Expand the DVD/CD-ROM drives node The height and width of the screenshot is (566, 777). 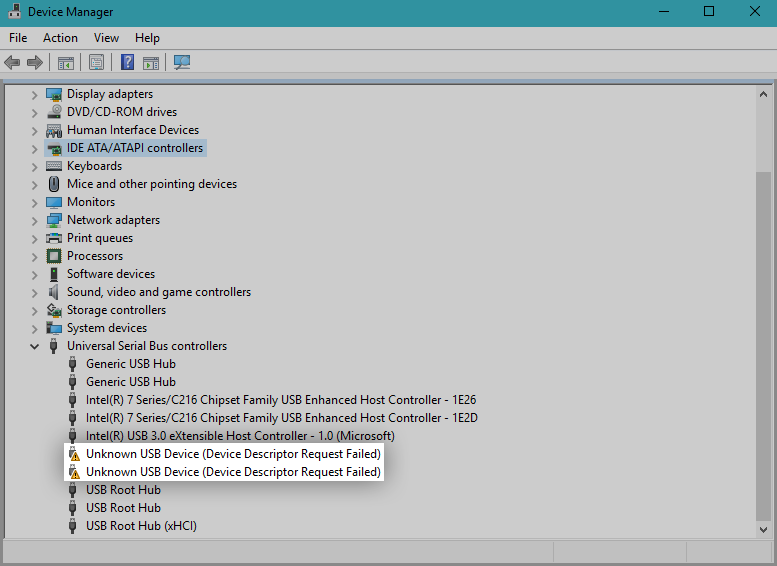[34, 113]
